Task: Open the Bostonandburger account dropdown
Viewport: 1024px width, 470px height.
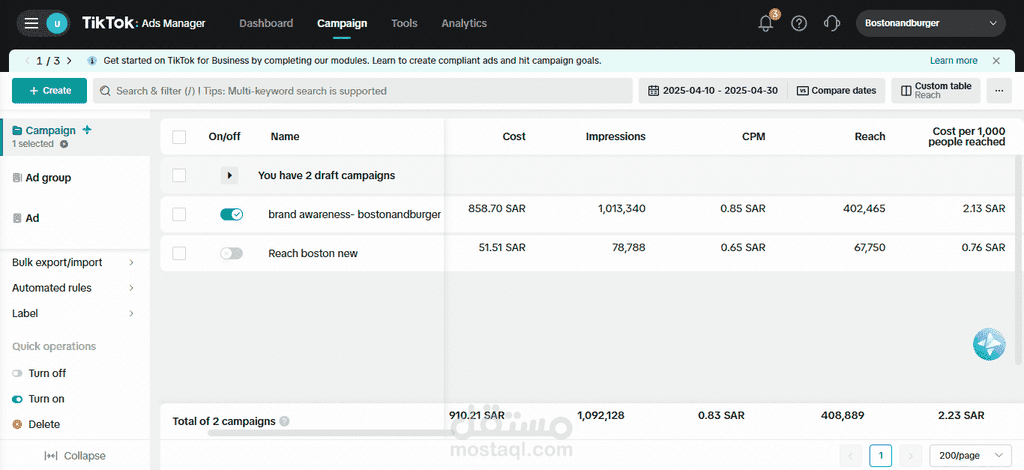Action: (x=931, y=24)
